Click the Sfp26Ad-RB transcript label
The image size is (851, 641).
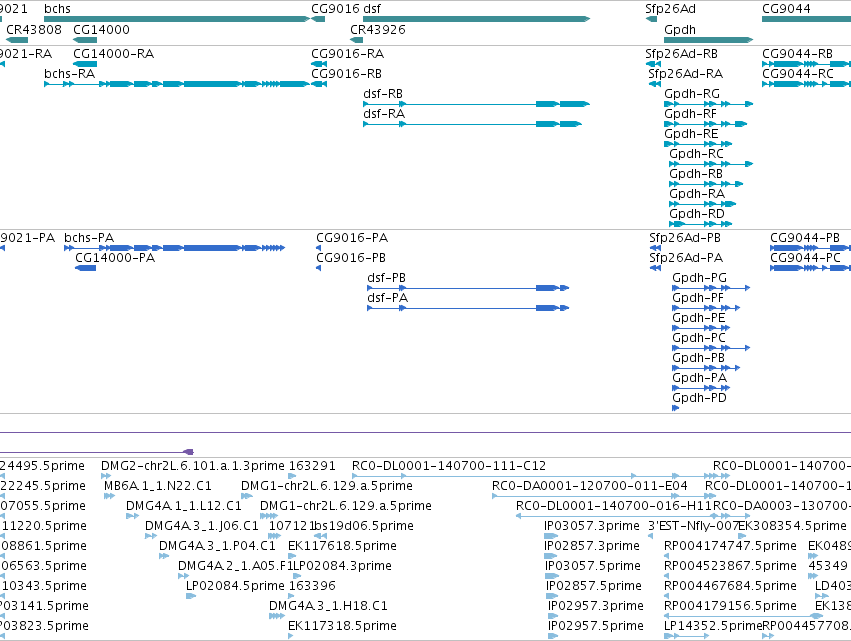(681, 54)
